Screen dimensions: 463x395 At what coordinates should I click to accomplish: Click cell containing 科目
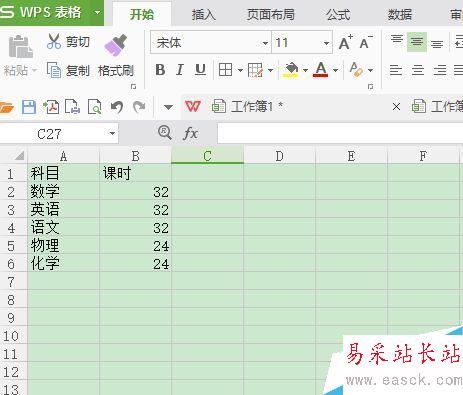coord(63,174)
